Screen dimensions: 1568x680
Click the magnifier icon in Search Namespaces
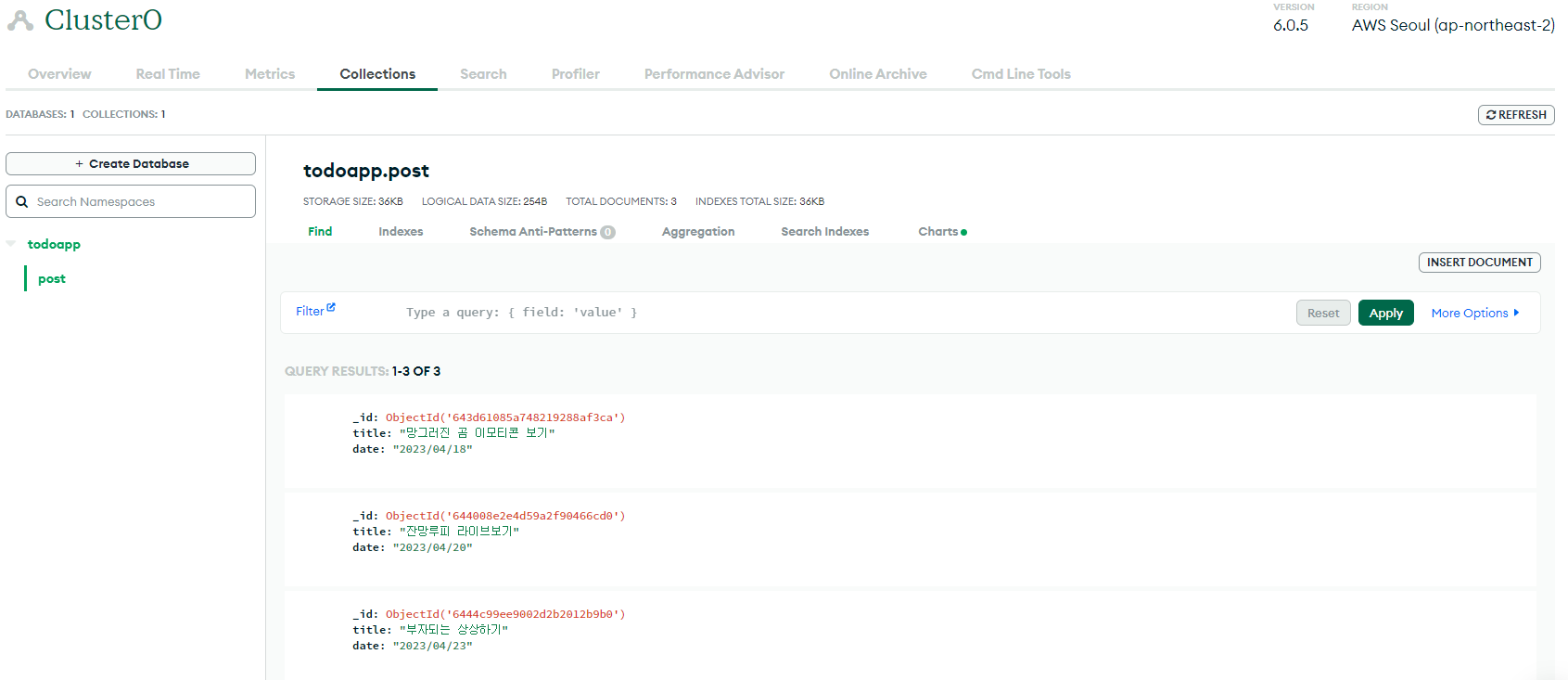[22, 201]
